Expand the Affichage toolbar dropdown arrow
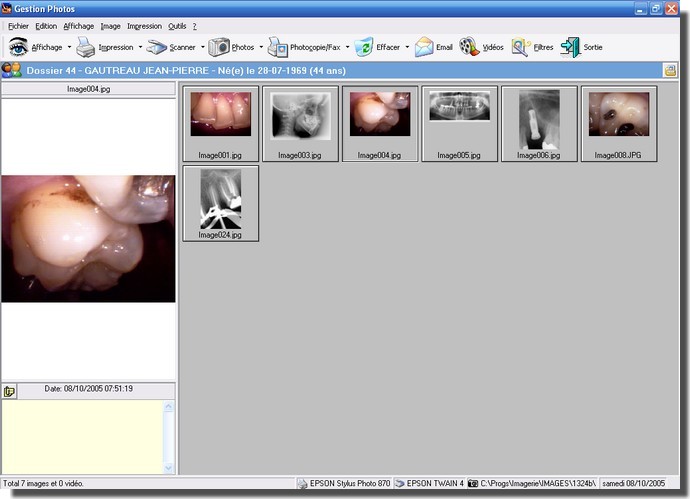Viewport: 690px width, 499px height. [69, 47]
